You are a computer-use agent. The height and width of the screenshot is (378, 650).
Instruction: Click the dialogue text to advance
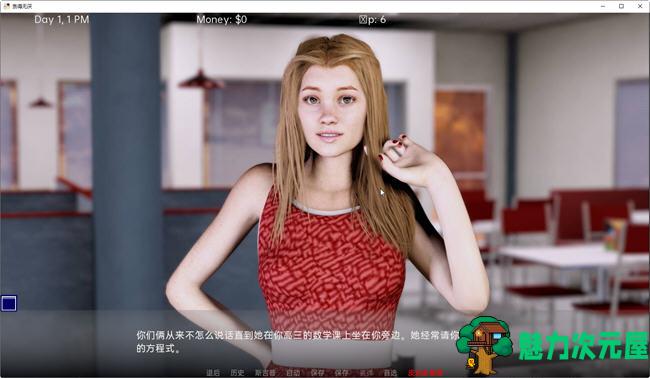point(298,342)
